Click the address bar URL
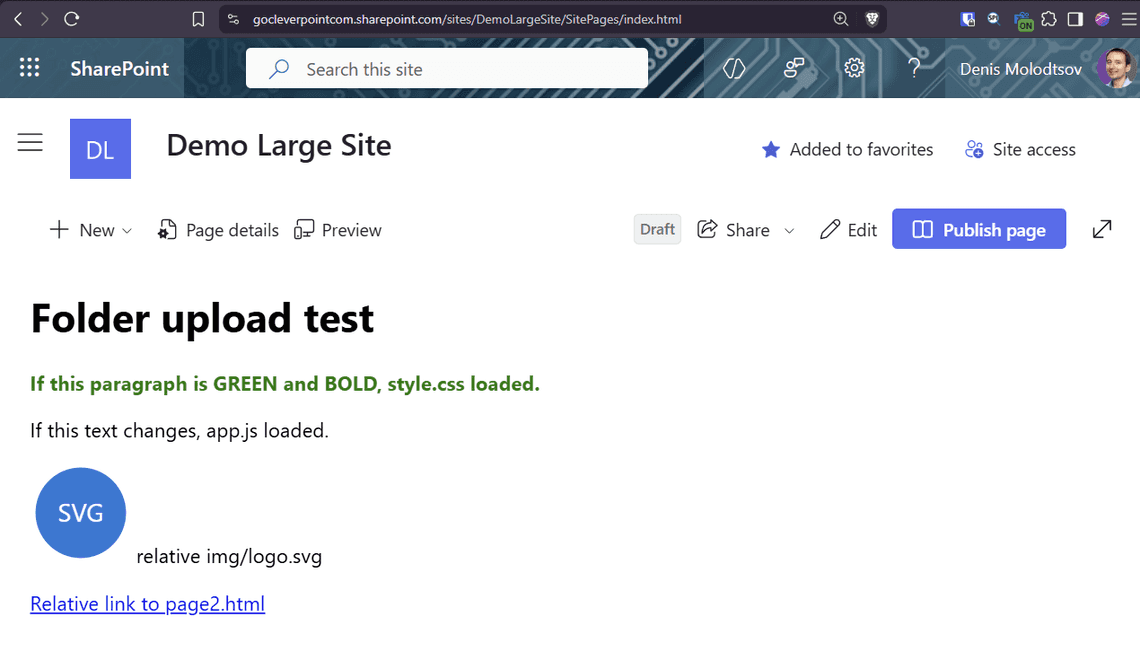This screenshot has width=1140, height=645. pyautogui.click(x=467, y=19)
